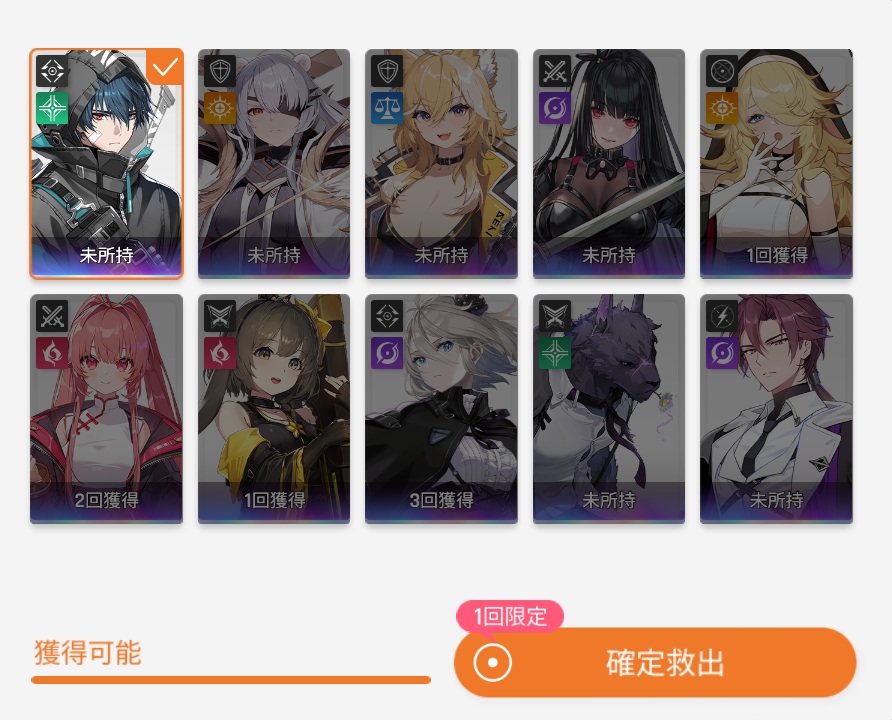Click the red flame icon on twin-tail girl
Image resolution: width=892 pixels, height=720 pixels.
tap(52, 353)
